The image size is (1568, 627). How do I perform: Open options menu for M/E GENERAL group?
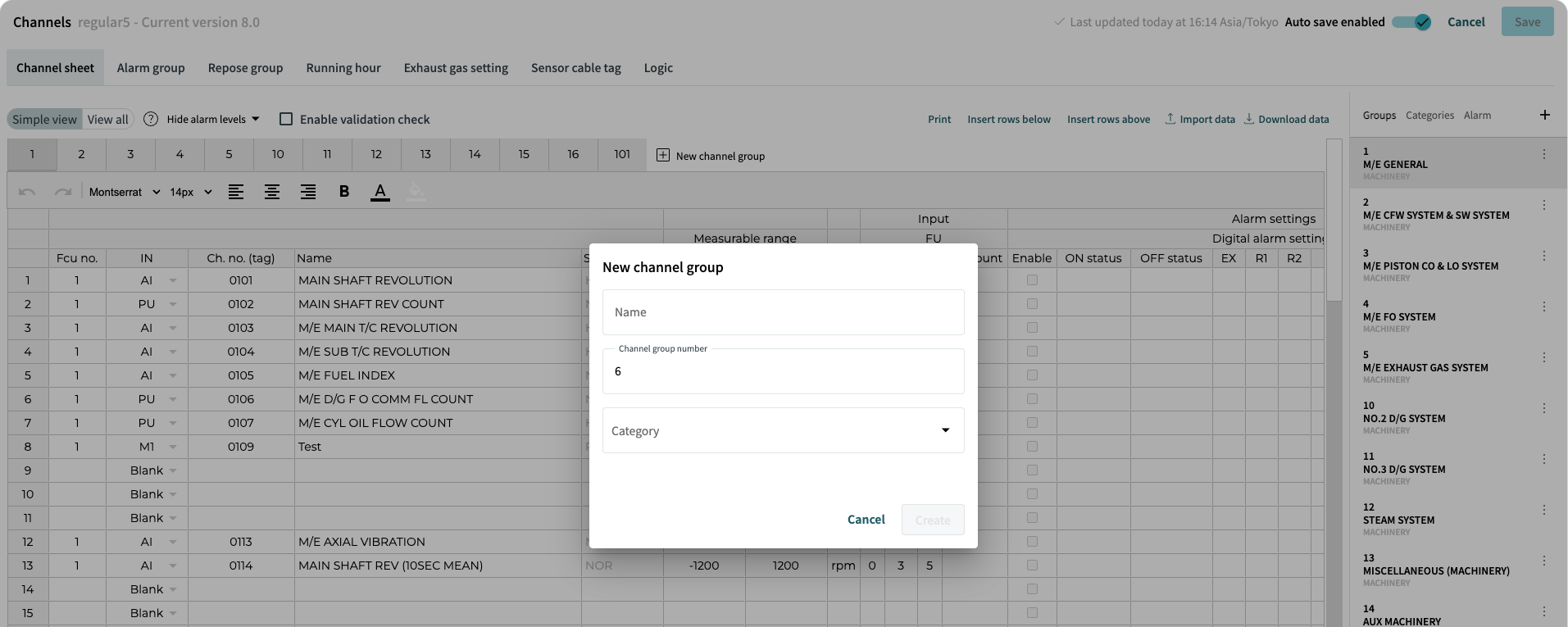(1544, 154)
